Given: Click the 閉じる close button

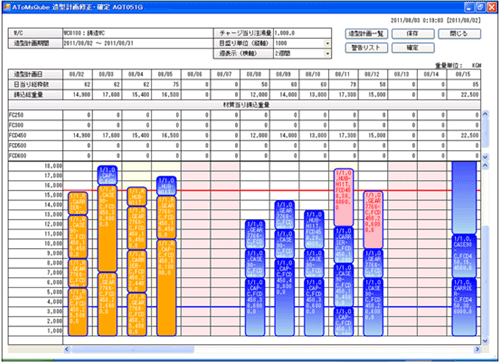Looking at the screenshot, I should [x=459, y=34].
